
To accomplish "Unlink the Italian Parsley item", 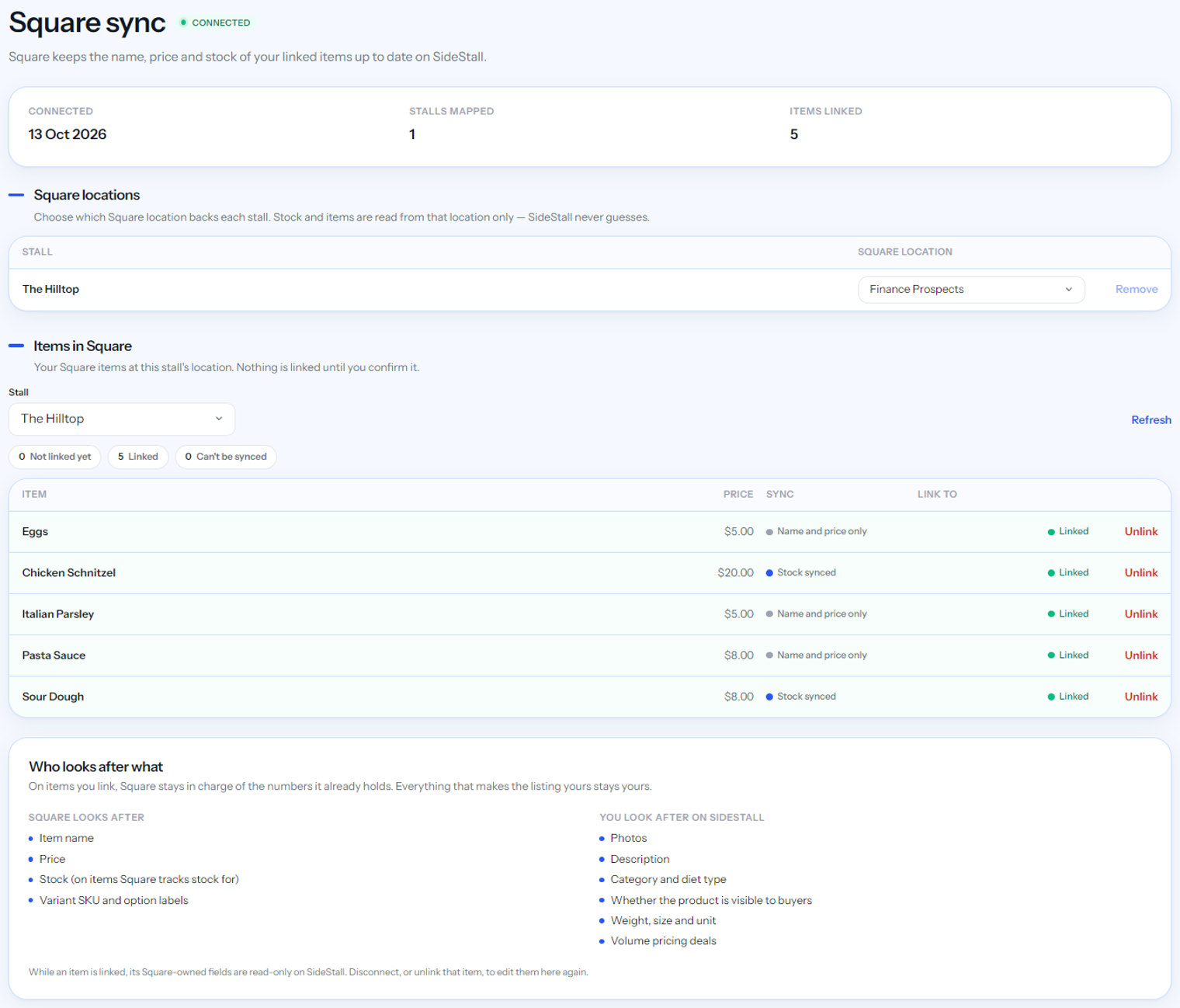I will click(1140, 614).
